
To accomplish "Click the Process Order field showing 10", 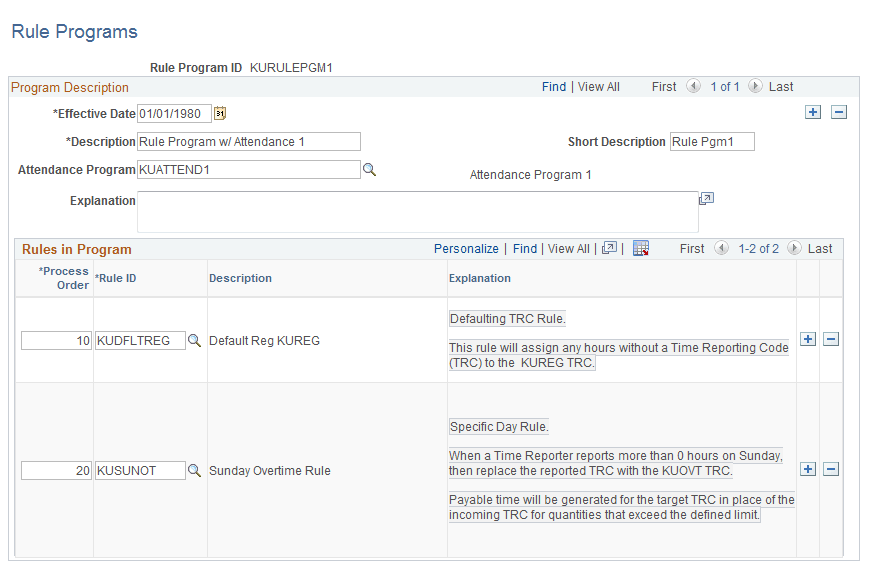I will click(56, 340).
